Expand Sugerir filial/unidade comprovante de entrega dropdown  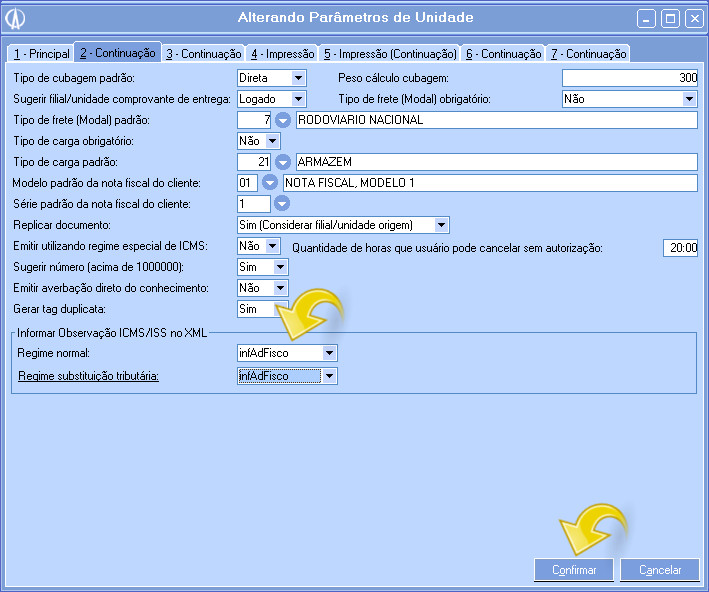tap(298, 99)
